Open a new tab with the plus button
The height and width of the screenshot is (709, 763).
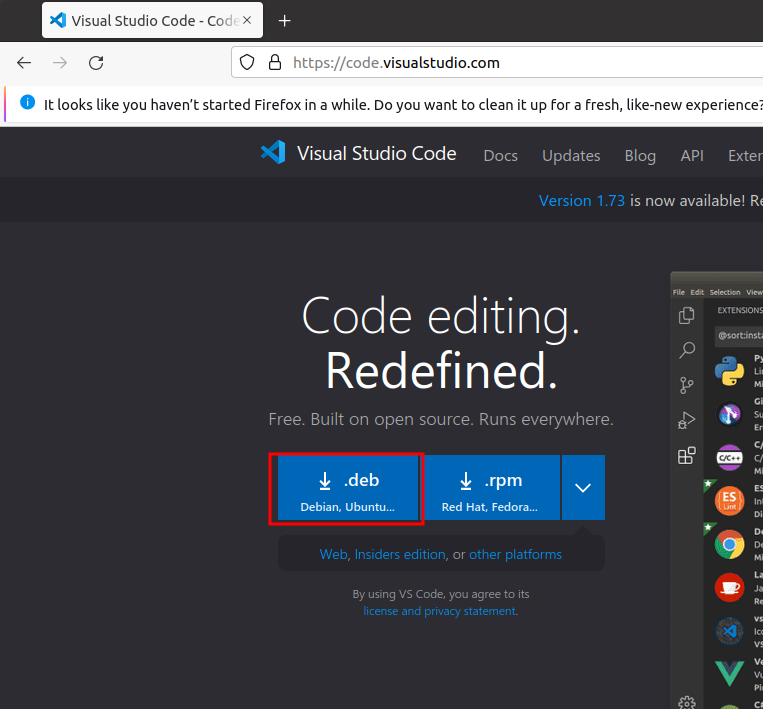[x=284, y=21]
